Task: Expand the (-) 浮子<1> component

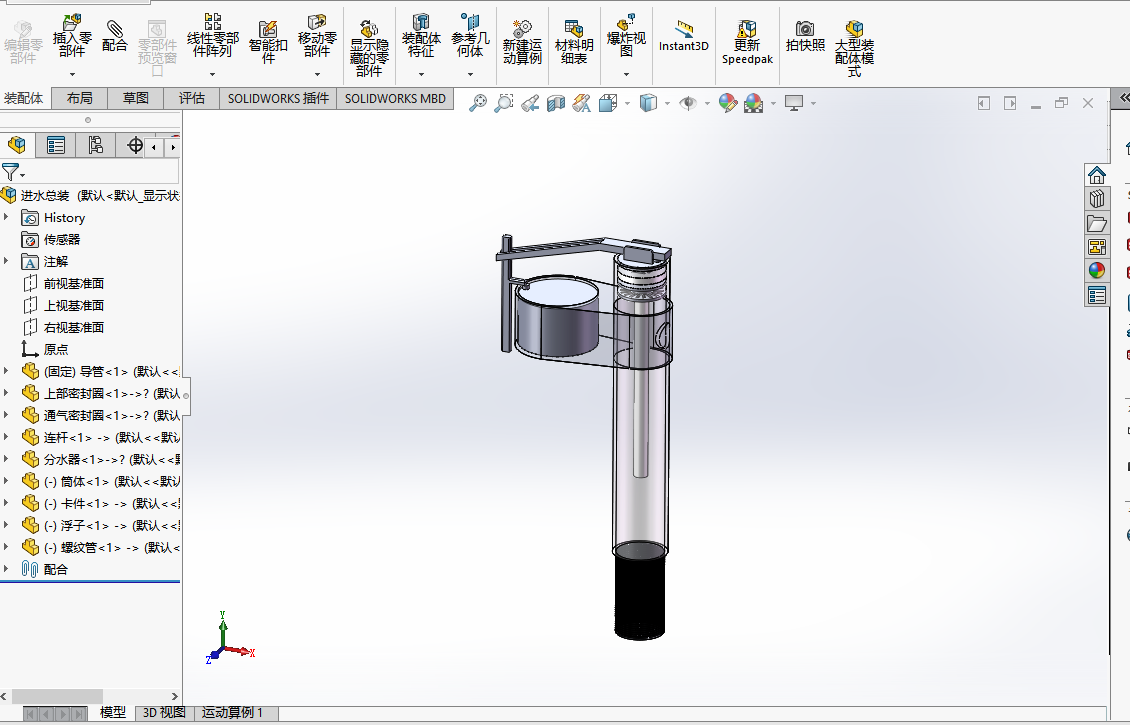Action: [6, 525]
